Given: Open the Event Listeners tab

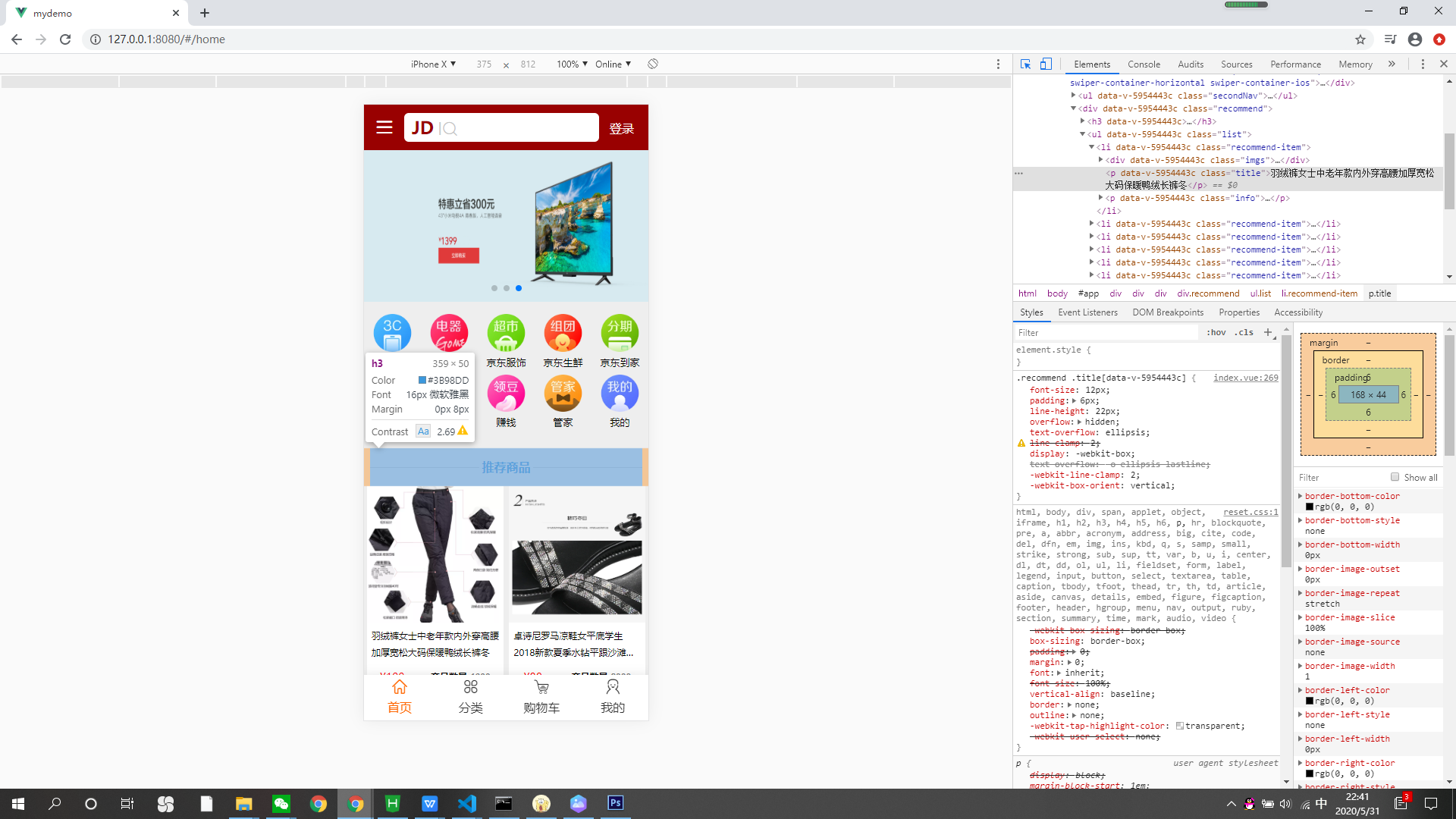Looking at the screenshot, I should tap(1087, 312).
